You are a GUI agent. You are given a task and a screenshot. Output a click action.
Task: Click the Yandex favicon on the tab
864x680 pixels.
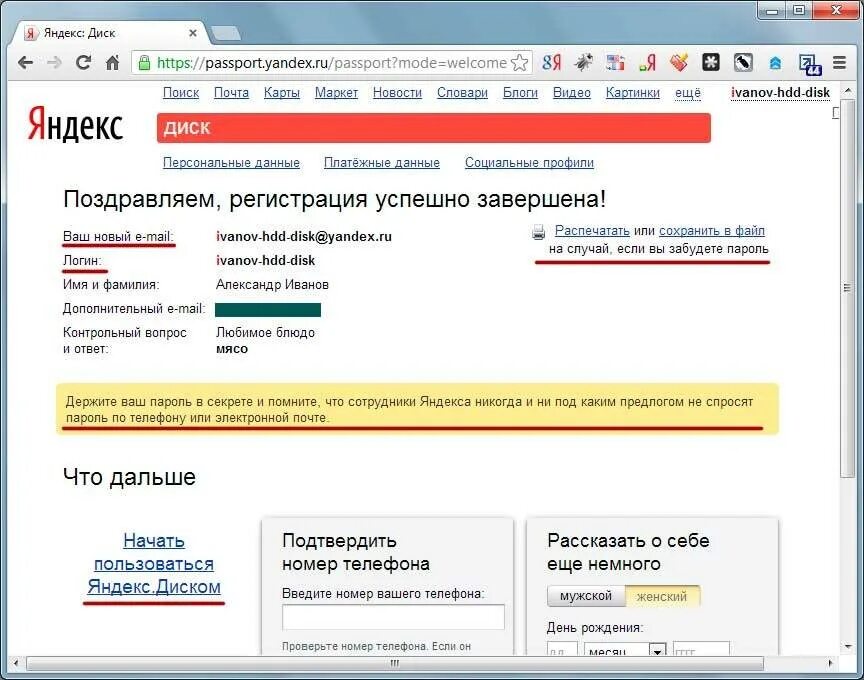[31, 33]
